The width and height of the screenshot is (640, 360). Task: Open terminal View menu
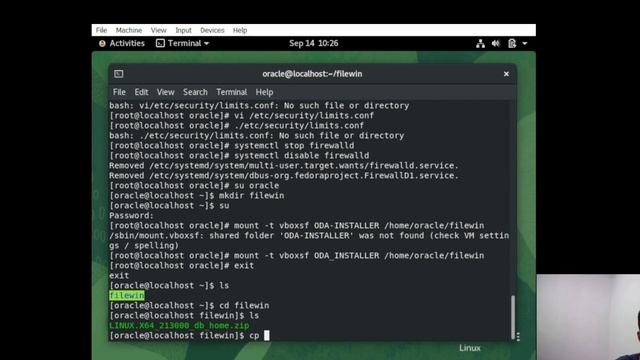click(x=165, y=92)
